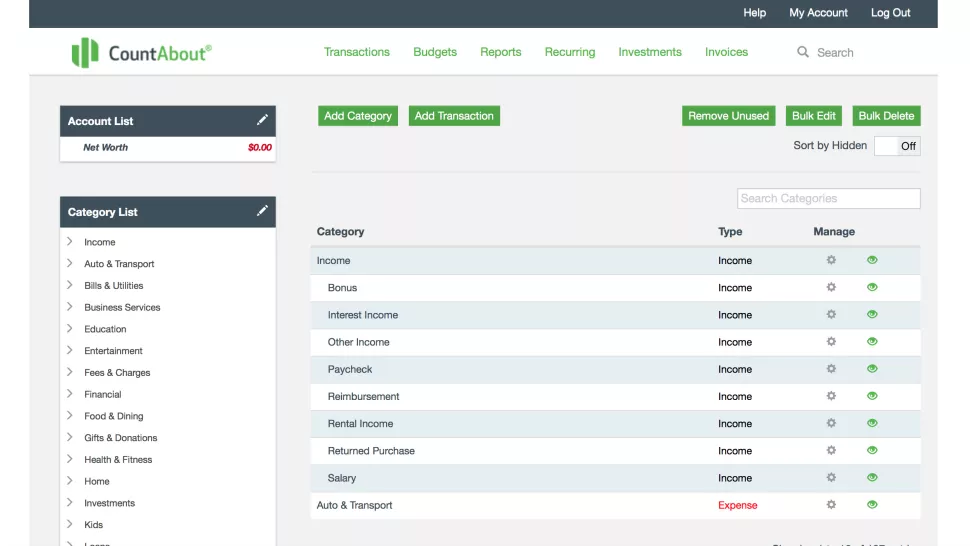Screen dimensions: 970x546
Task: Open the Reports menu
Action: pos(500,52)
